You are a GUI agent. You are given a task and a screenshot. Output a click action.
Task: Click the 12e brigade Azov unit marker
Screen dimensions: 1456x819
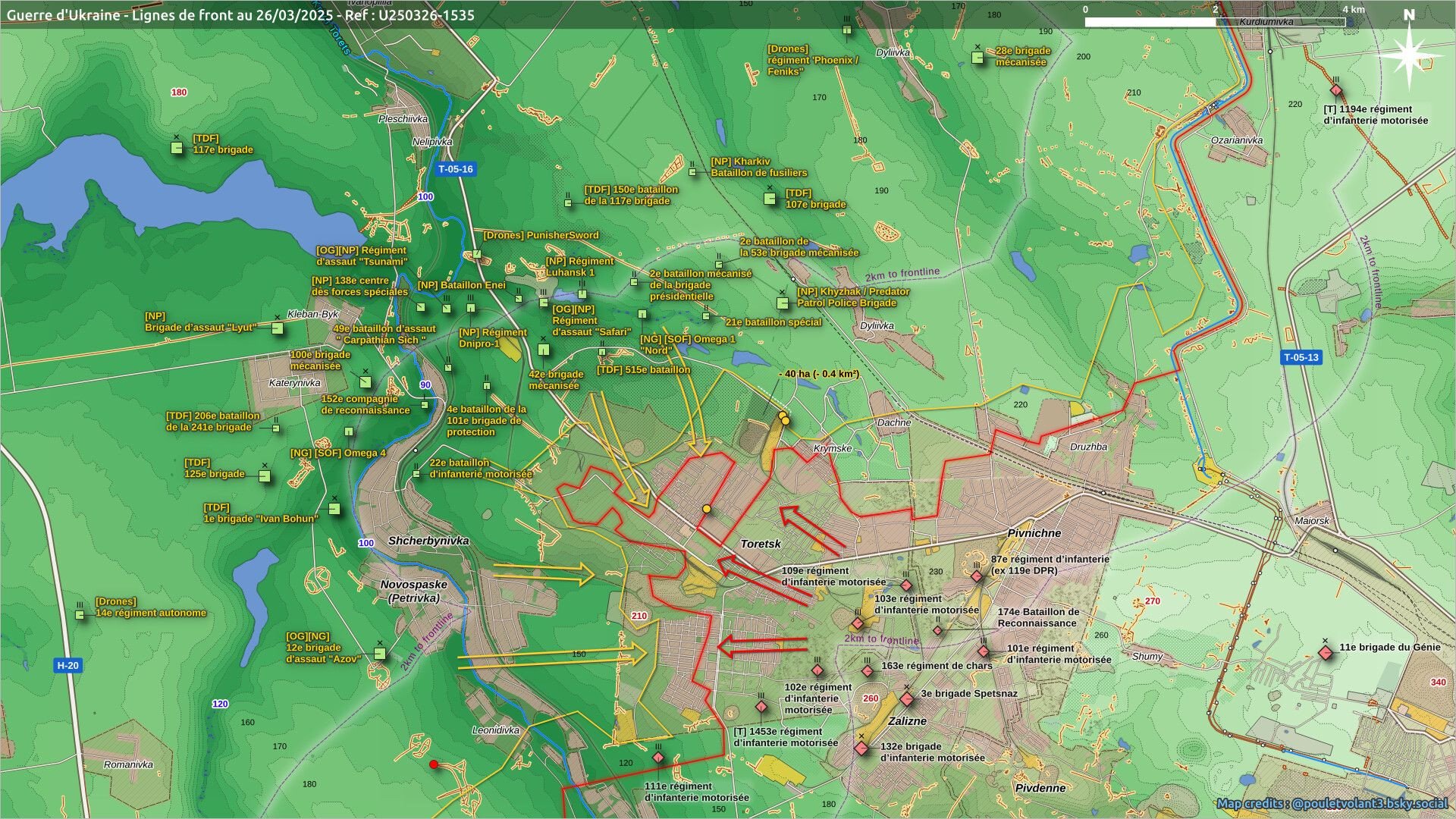(380, 653)
